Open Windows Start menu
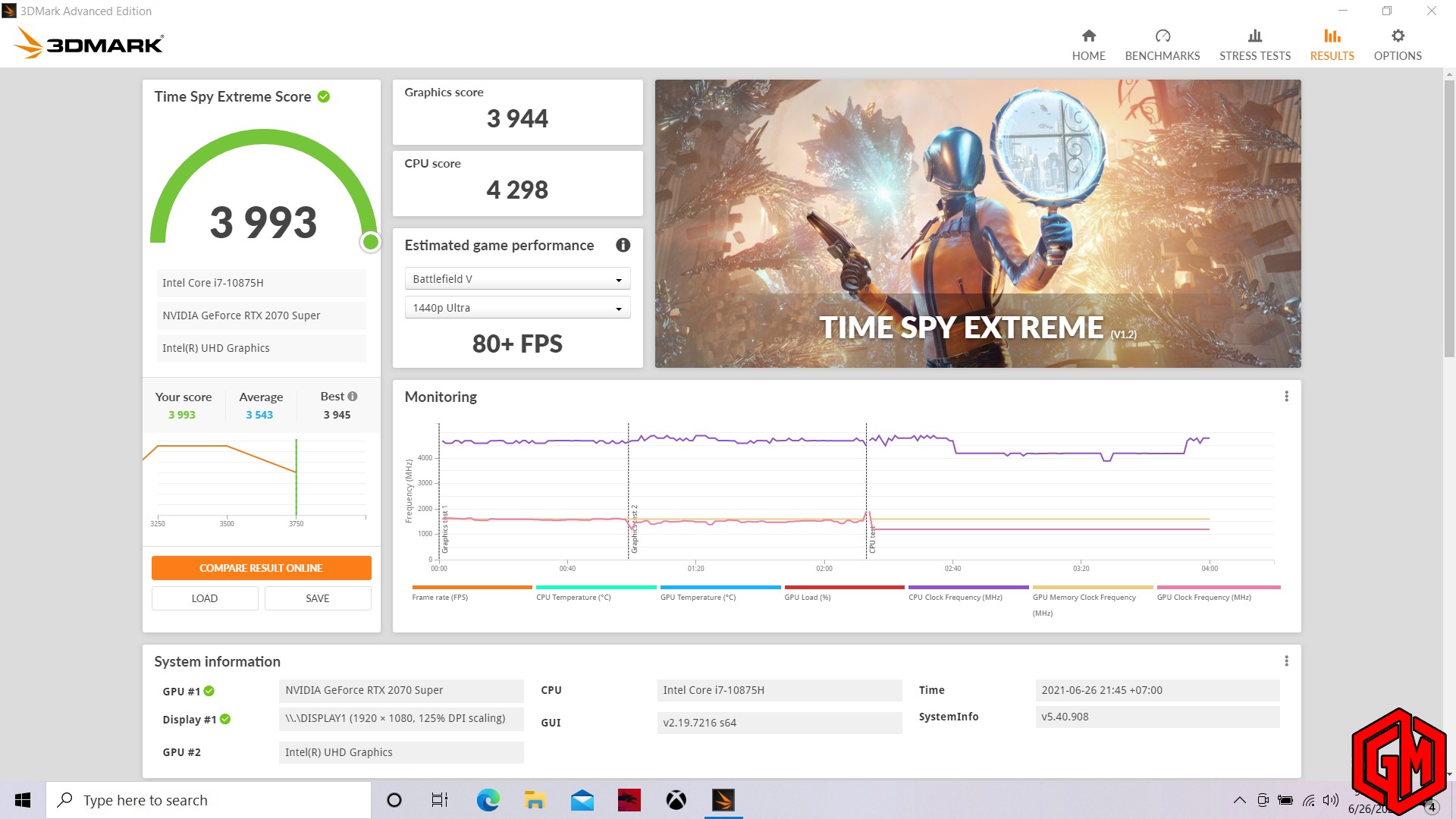Viewport: 1456px width, 819px height. coord(23,800)
